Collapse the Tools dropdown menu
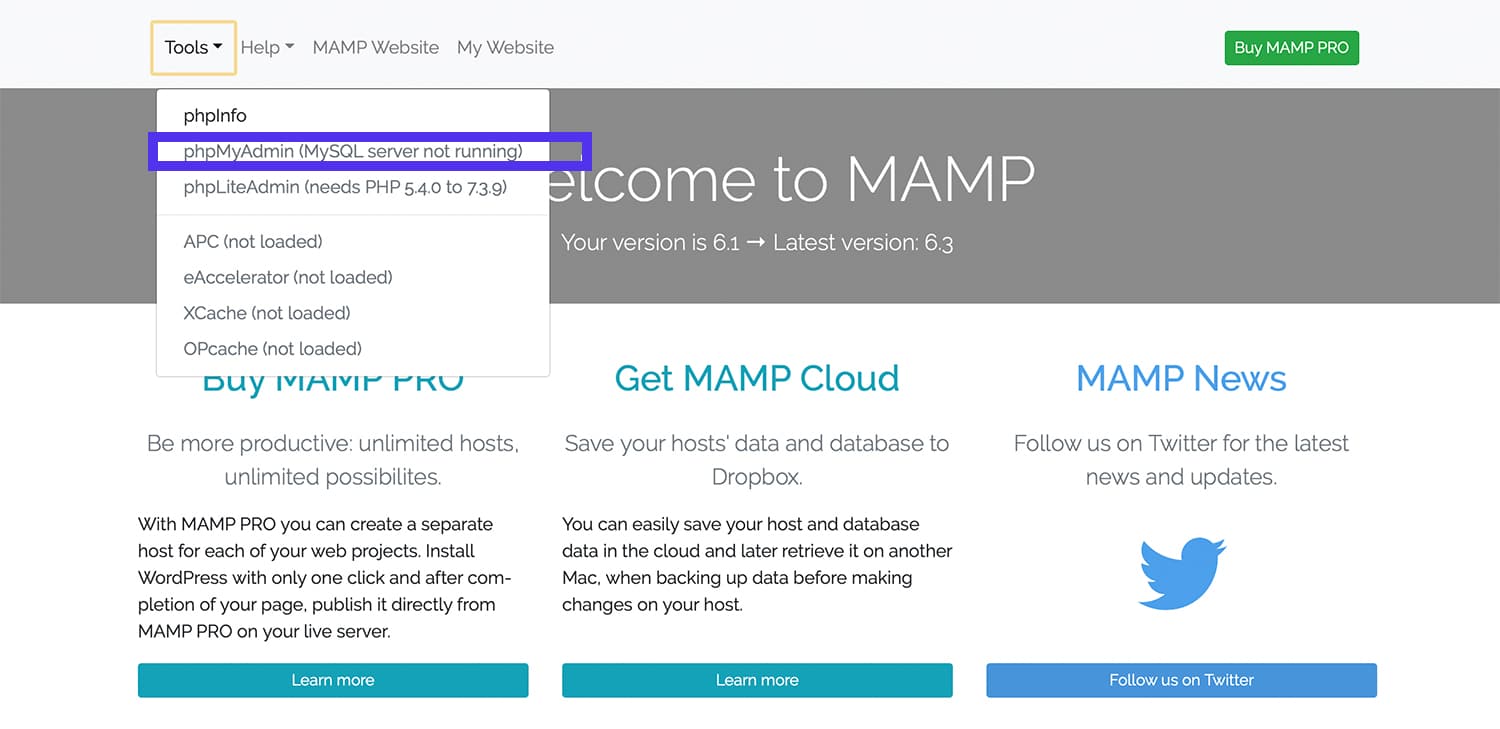 click(193, 47)
